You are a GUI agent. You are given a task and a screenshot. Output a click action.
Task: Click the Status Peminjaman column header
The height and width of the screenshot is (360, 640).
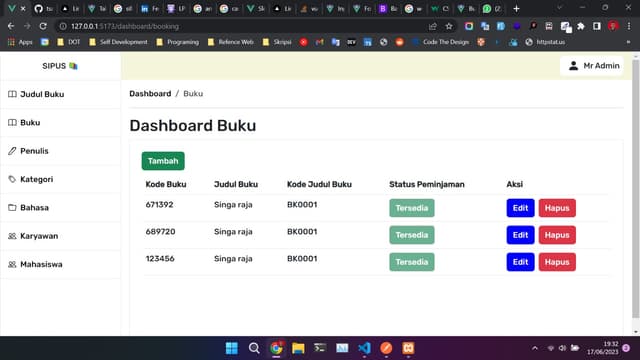click(x=427, y=184)
